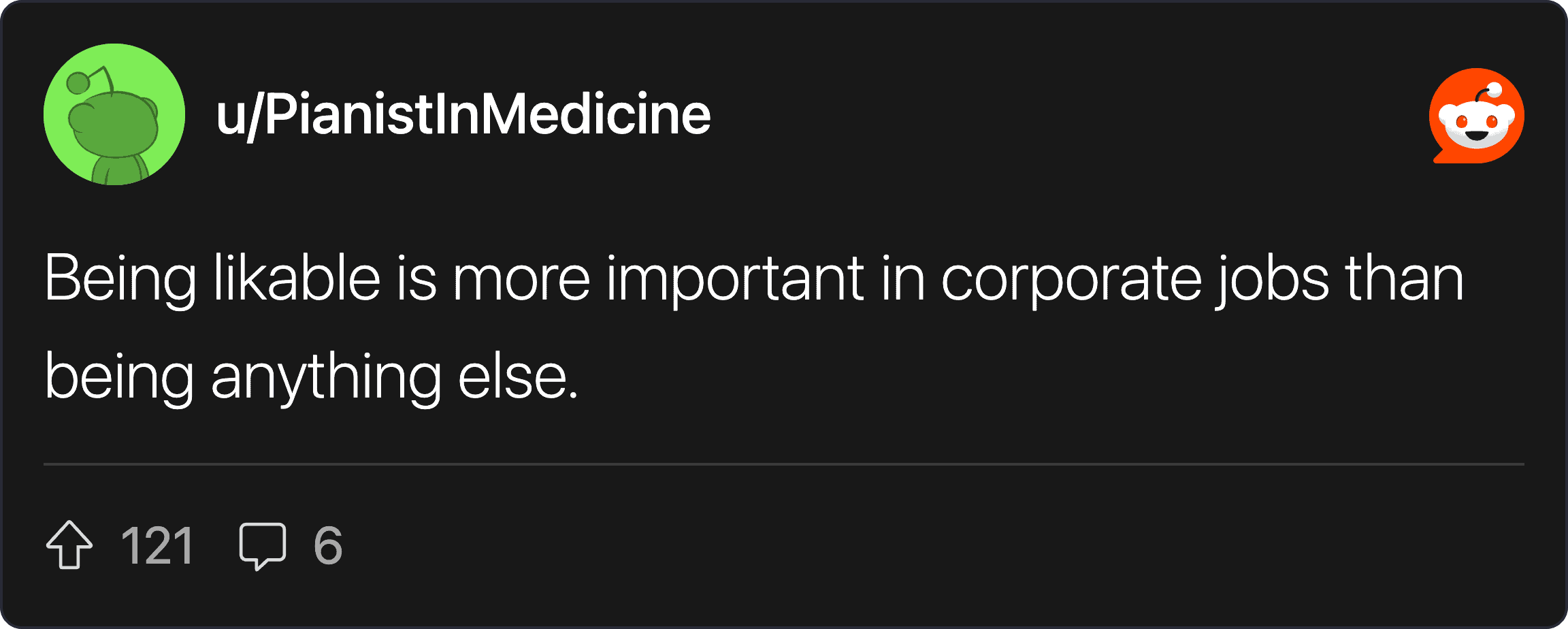
Task: Click the upvote arrow icon
Action: 69,545
